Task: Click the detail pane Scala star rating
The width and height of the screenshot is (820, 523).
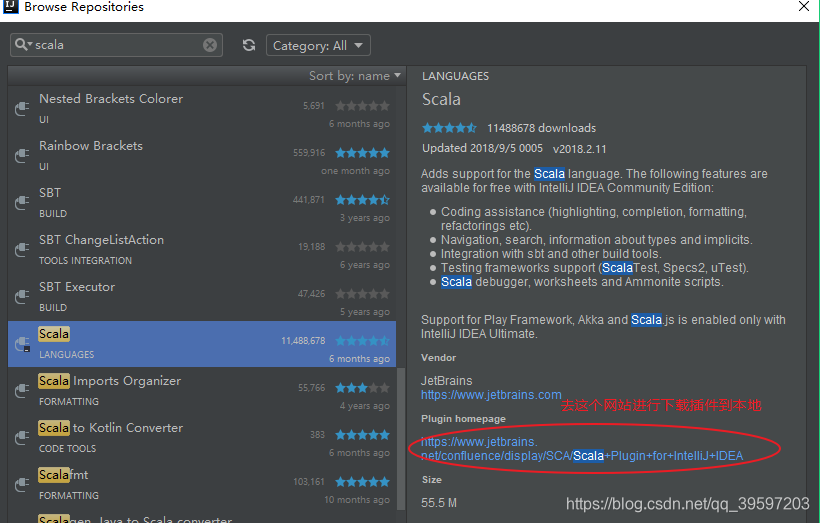Action: point(449,128)
